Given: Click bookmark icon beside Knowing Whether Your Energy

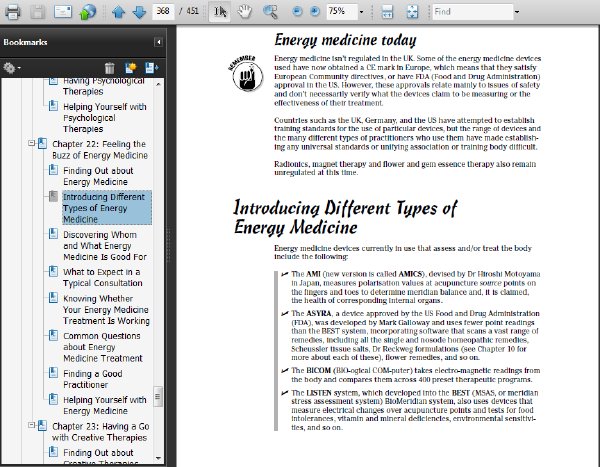Looking at the screenshot, I should pyautogui.click(x=54, y=298).
